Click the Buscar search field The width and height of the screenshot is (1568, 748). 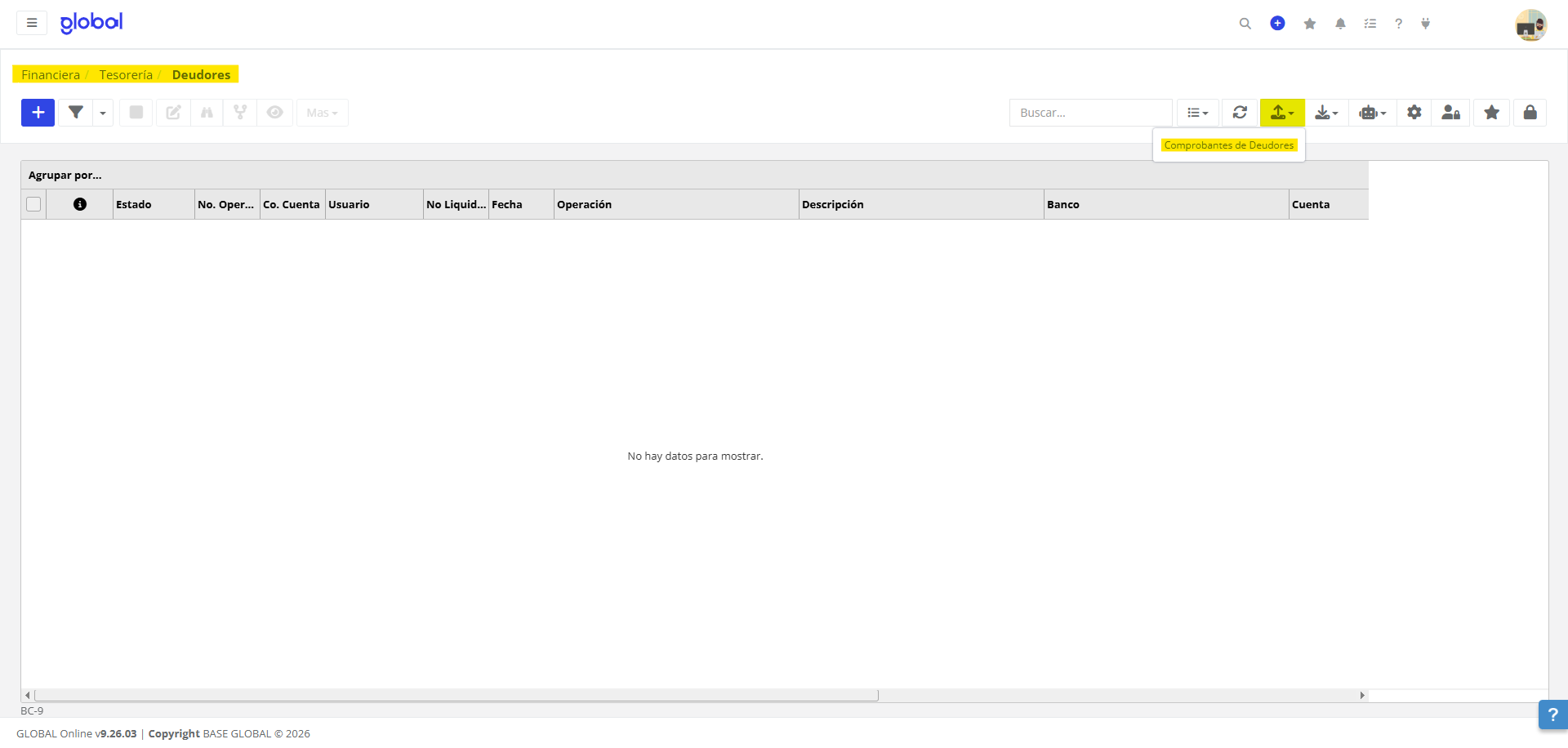point(1090,113)
